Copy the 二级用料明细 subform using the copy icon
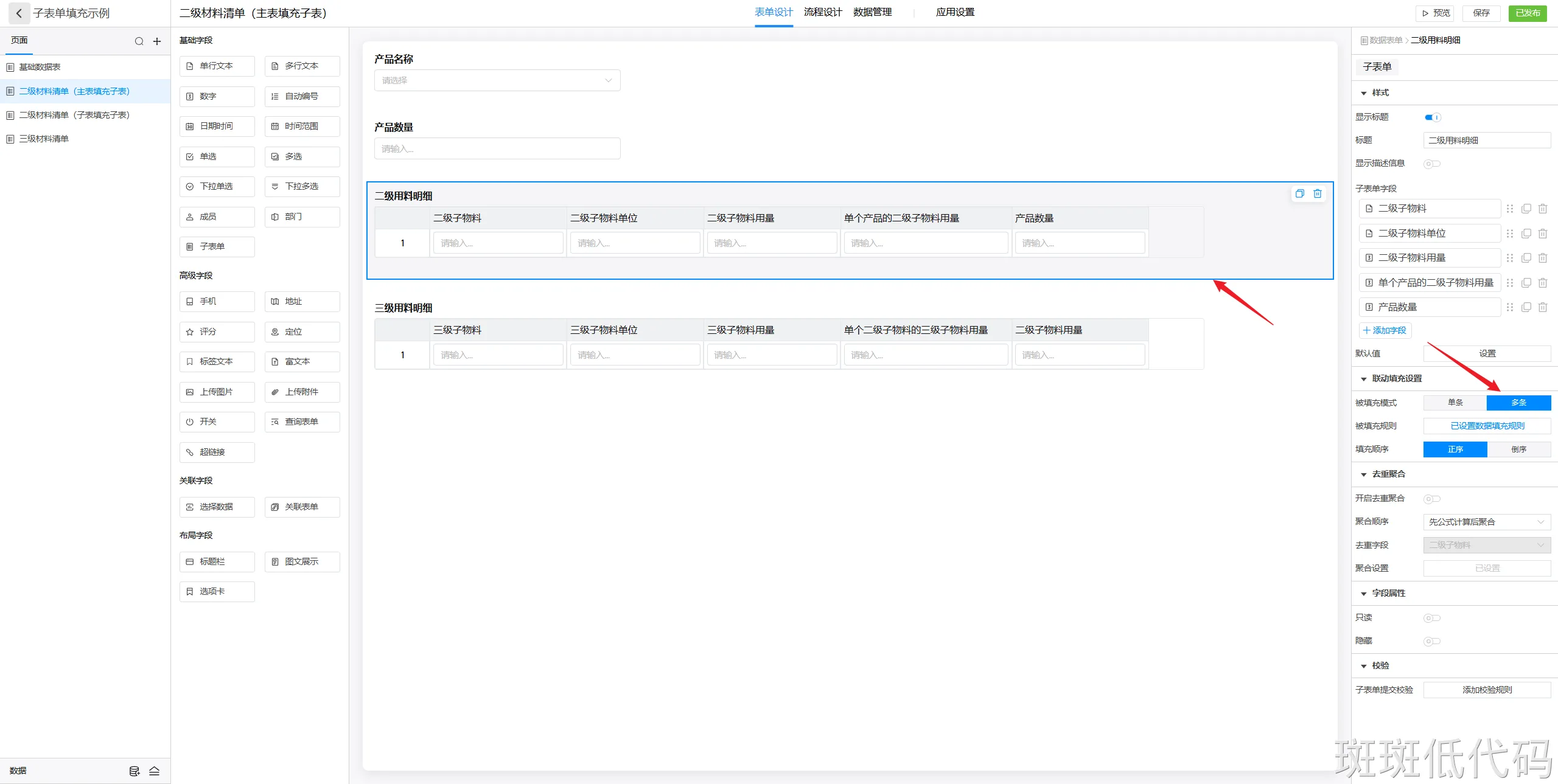Image resolution: width=1558 pixels, height=784 pixels. (1299, 193)
